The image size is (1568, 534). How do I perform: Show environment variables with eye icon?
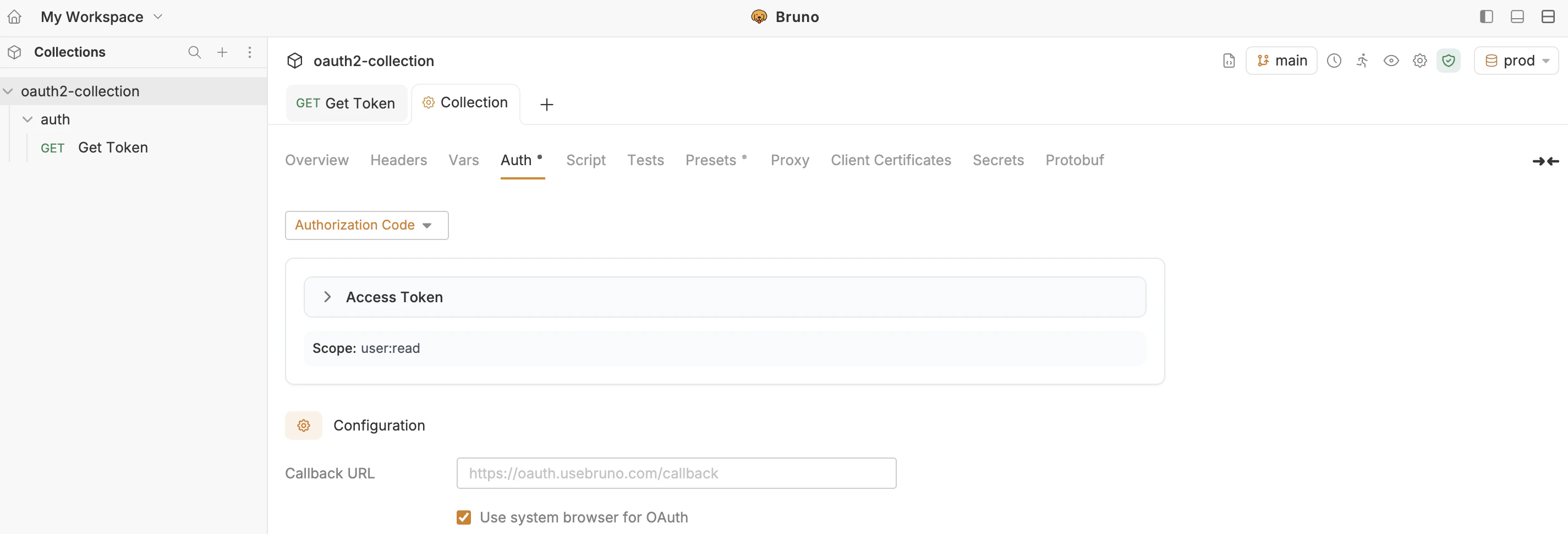coord(1391,60)
